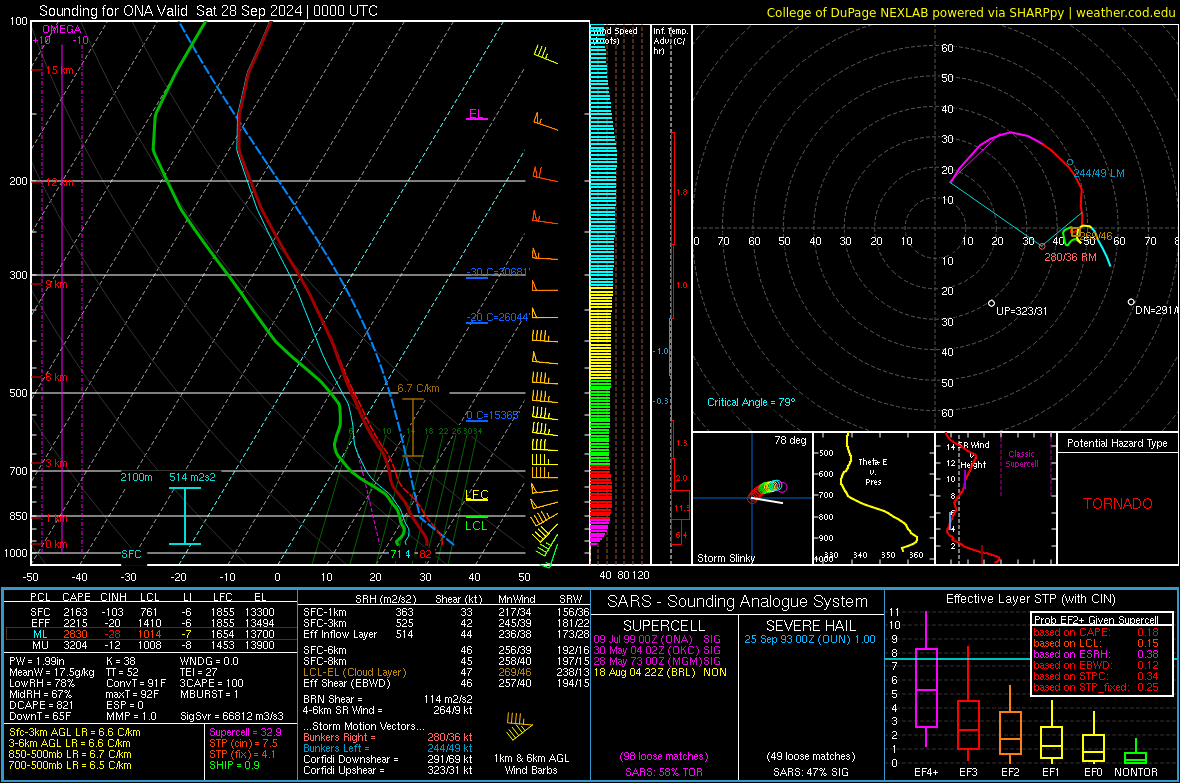Click the '514 m2s2' inflow helicity label

tap(192, 477)
